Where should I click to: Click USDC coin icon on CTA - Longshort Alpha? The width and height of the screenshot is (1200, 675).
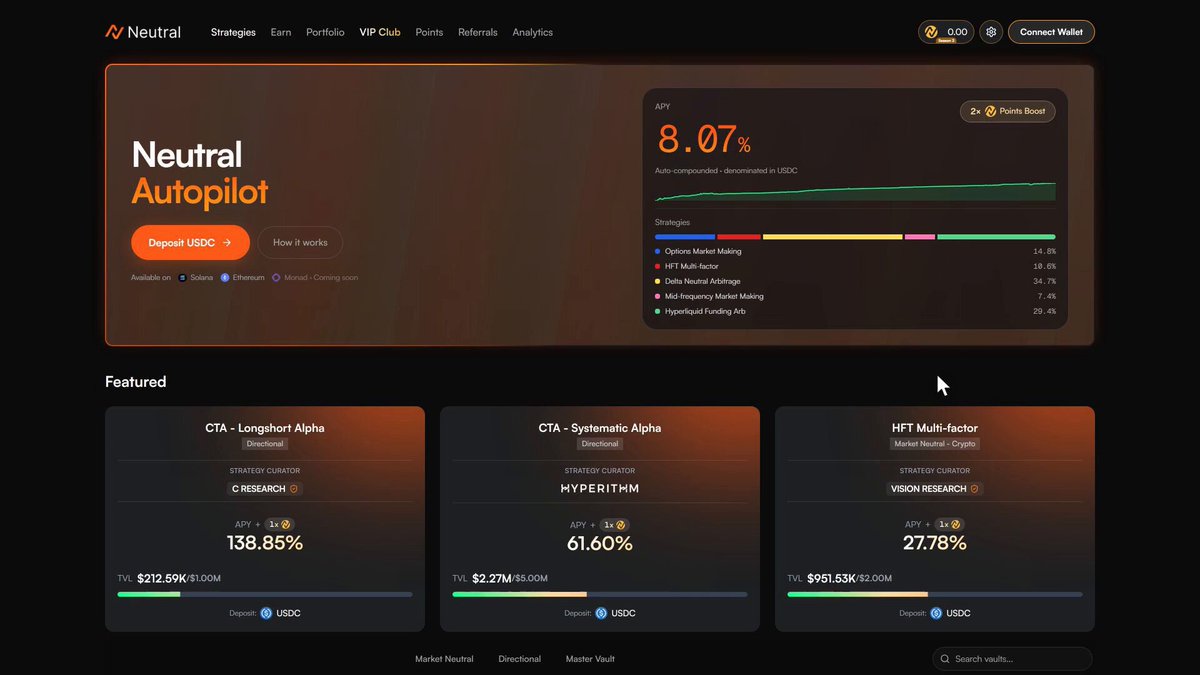266,613
